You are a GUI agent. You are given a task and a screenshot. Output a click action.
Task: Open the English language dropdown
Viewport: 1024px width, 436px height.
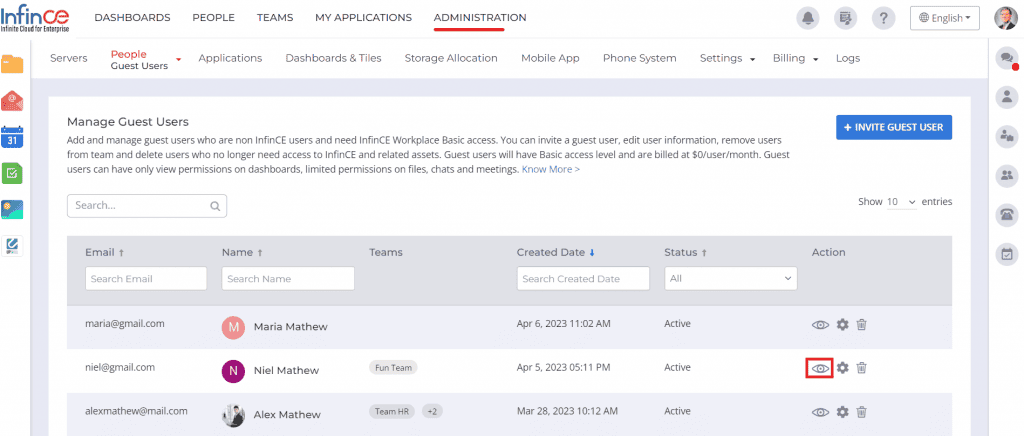pyautogui.click(x=945, y=18)
